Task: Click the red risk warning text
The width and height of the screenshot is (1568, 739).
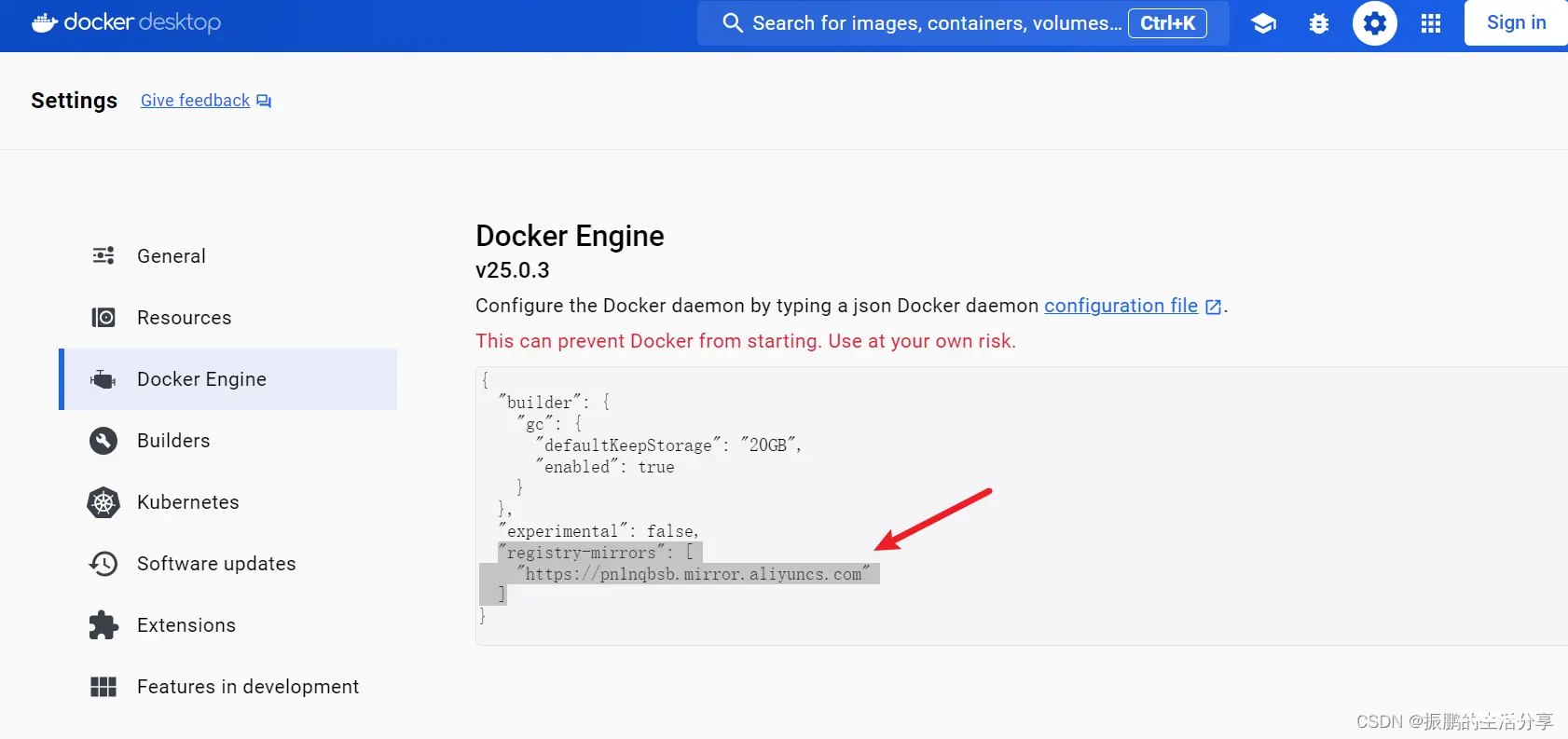Action: pos(746,341)
